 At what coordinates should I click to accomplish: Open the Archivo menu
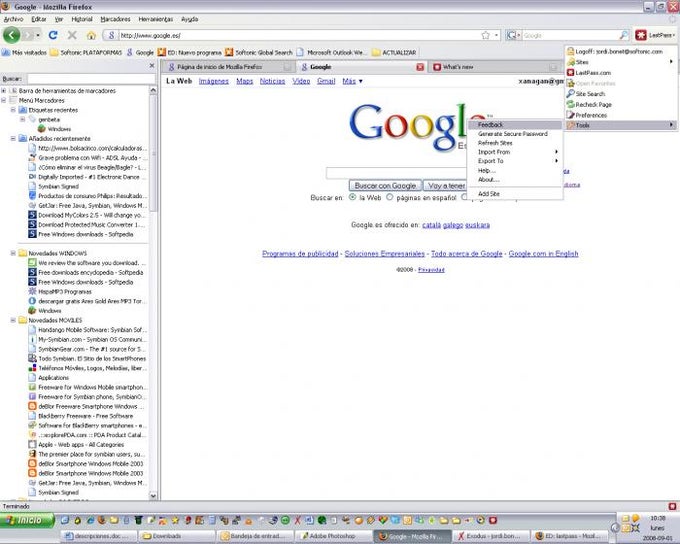coord(13,19)
